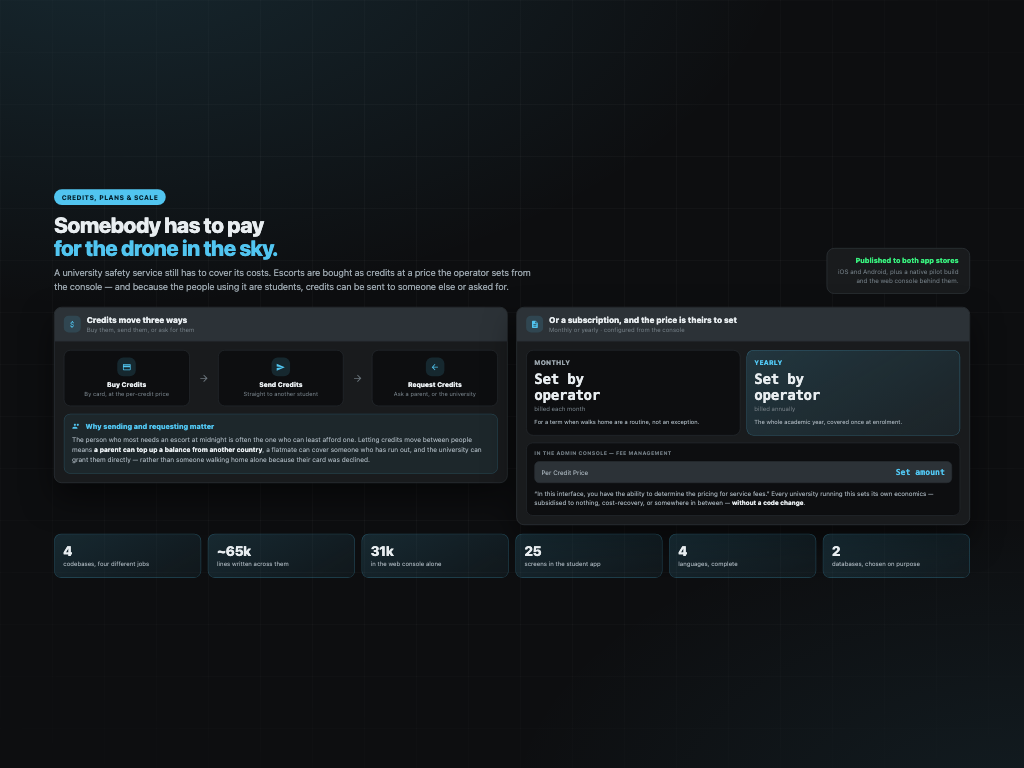Click the left arrow icon above Request Credits
Viewport: 1024px width, 768px height.
coord(434,367)
